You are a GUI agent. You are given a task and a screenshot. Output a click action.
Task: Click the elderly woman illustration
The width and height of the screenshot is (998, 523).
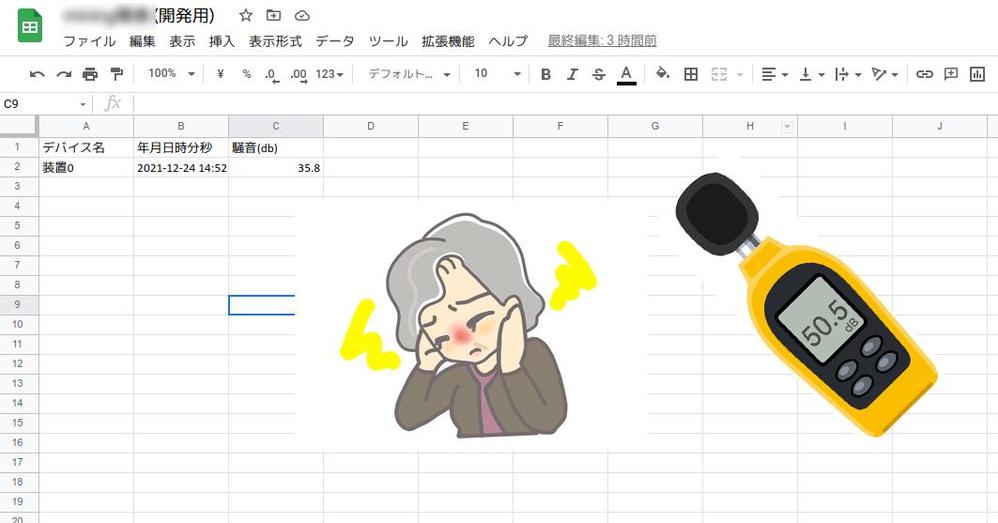(x=471, y=326)
